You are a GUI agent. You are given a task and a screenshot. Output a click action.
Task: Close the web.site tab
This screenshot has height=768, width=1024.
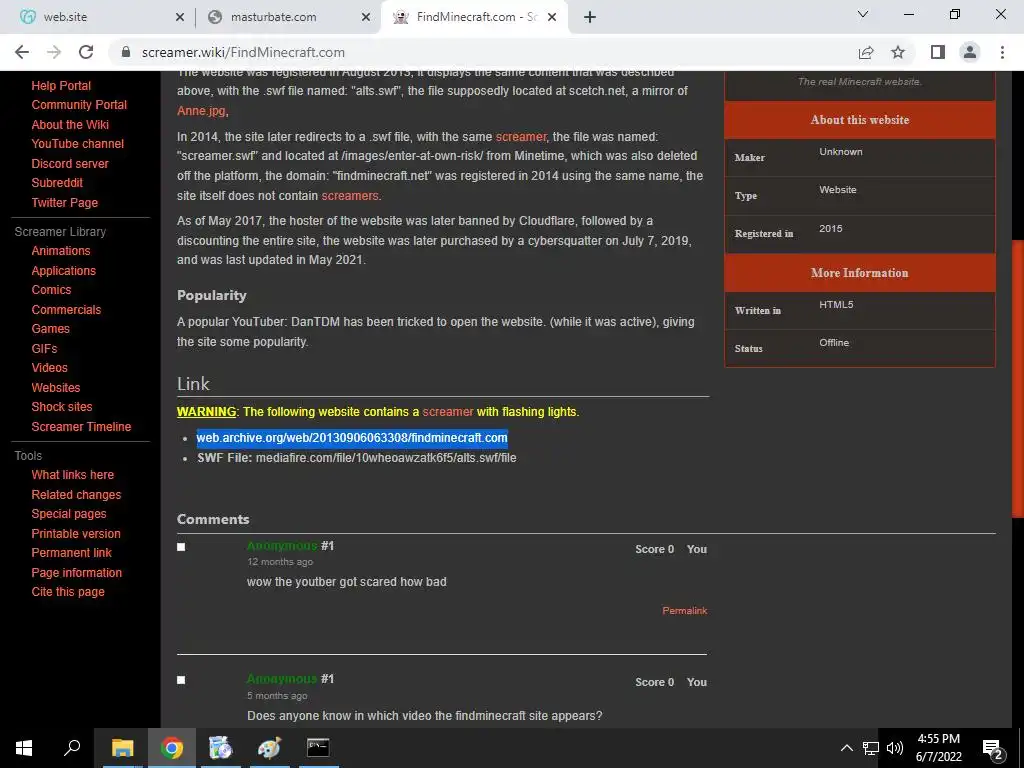[x=180, y=18]
